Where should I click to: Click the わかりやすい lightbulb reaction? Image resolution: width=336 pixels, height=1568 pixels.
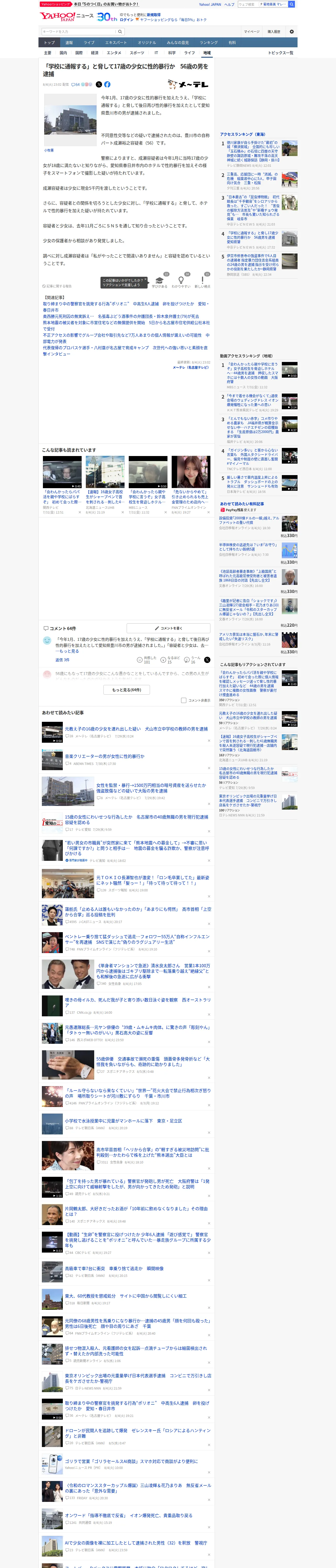click(181, 281)
